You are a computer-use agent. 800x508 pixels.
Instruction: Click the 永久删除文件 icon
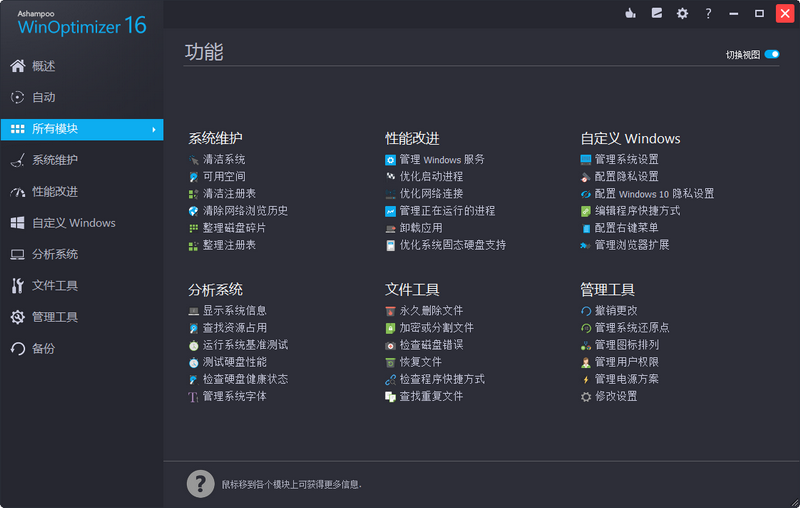[x=390, y=311]
